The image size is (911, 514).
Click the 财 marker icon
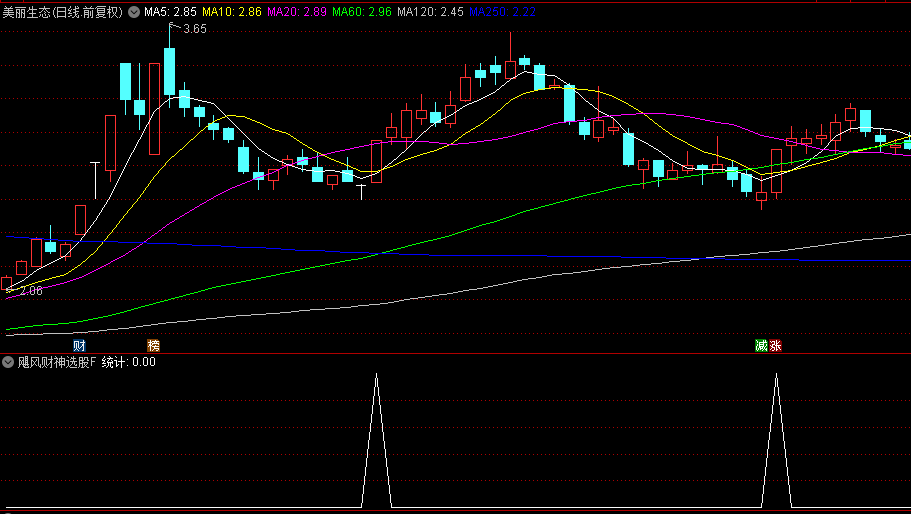click(x=80, y=346)
